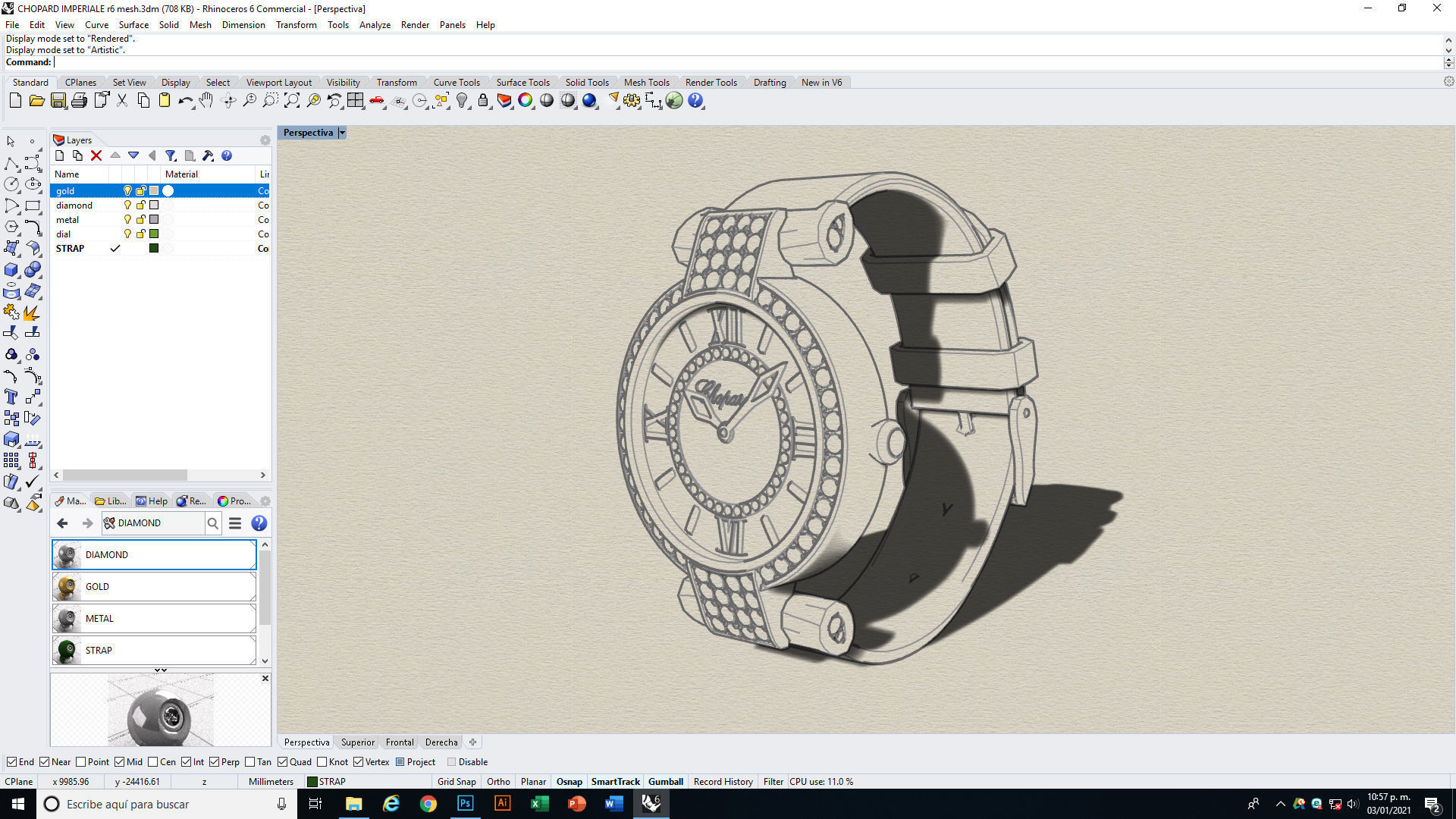Image resolution: width=1456 pixels, height=819 pixels.
Task: Click the STRAP layer dark green swatch
Action: click(x=154, y=249)
